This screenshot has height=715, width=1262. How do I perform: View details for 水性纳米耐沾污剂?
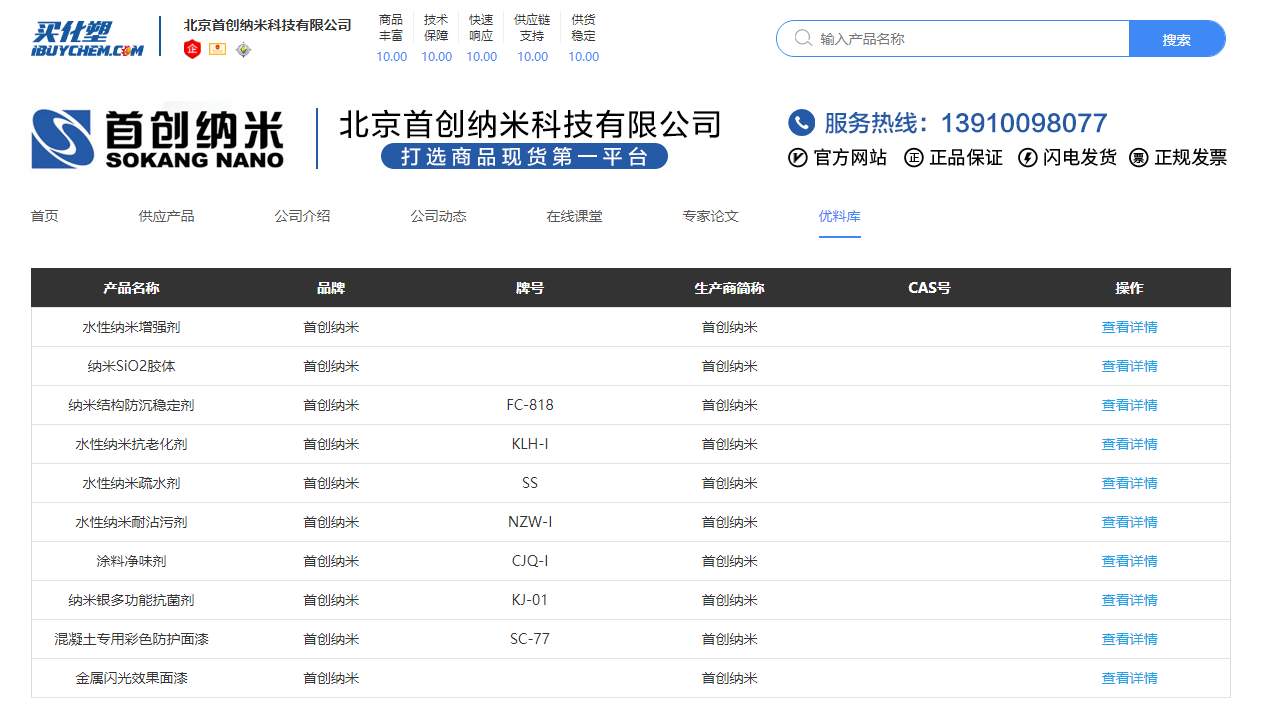(x=1130, y=522)
